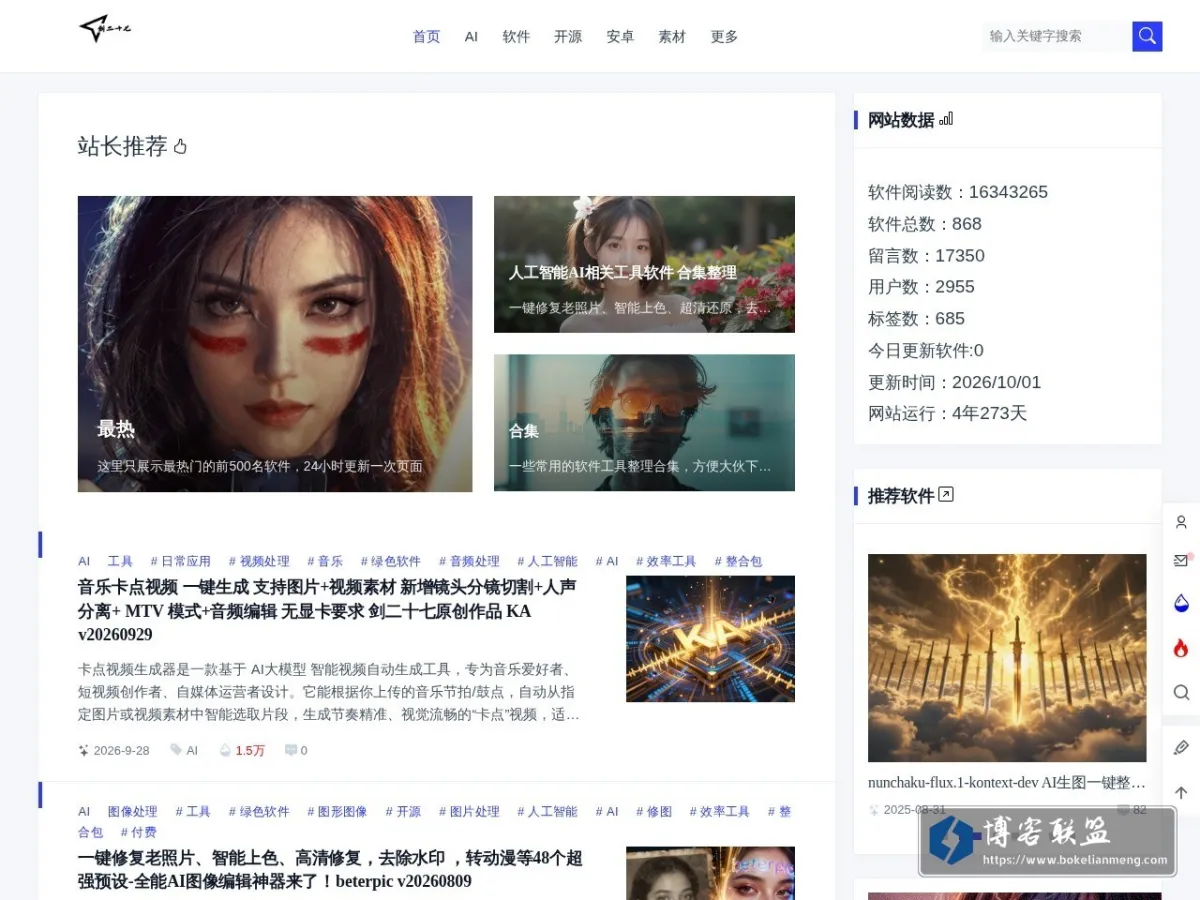Screen dimensions: 1200x900
Task: Click the site logo in the header
Action: [105, 30]
